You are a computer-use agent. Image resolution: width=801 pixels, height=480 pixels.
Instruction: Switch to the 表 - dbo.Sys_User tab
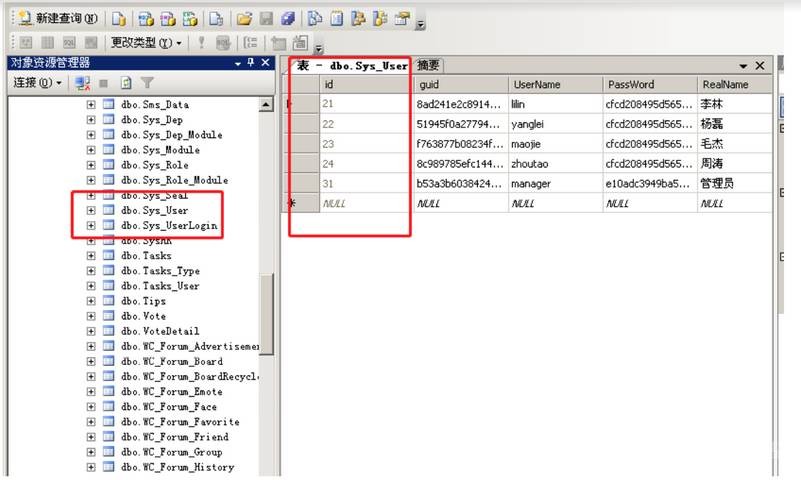pos(352,65)
